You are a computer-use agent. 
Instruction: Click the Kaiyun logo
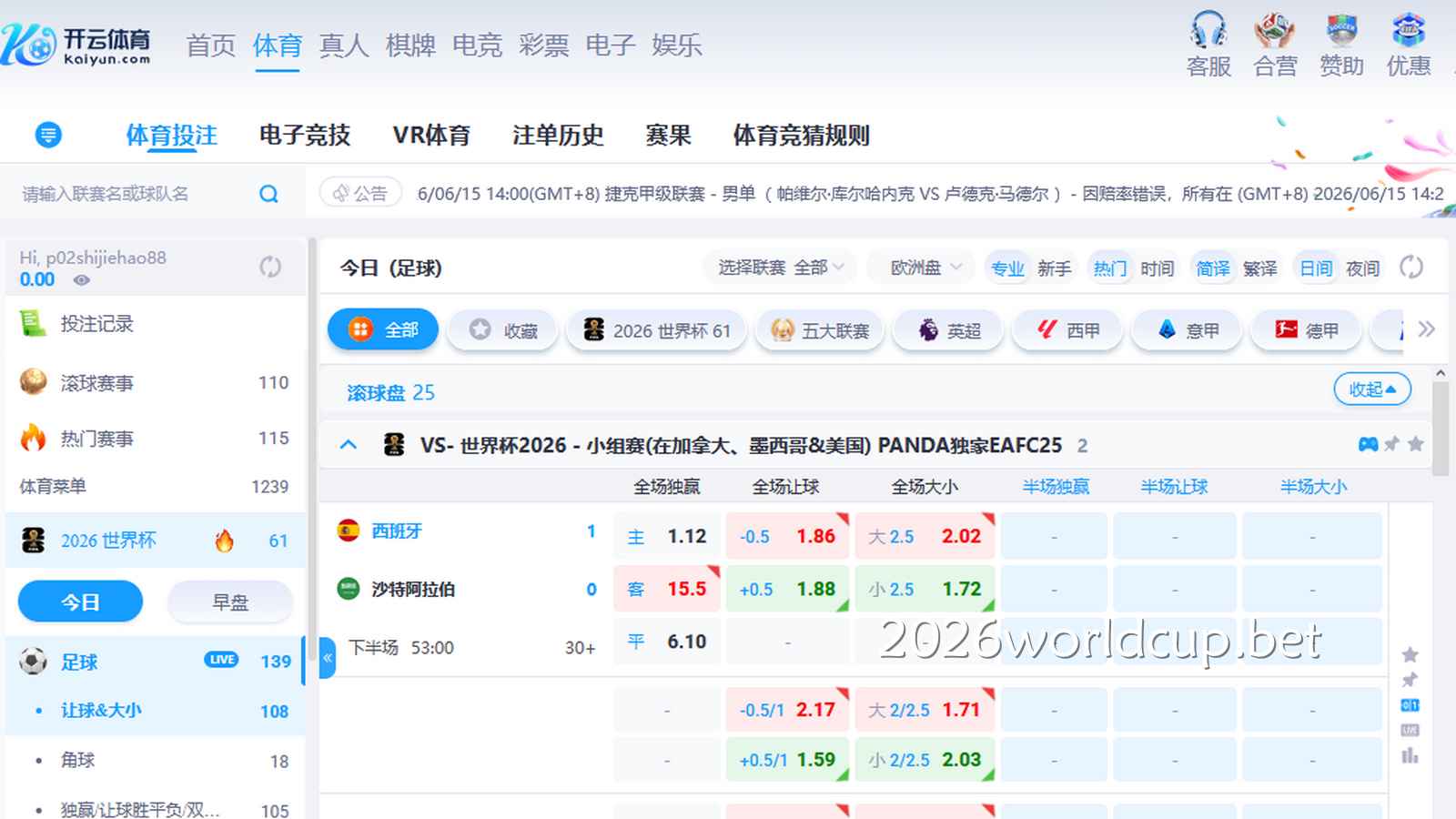coord(76,44)
